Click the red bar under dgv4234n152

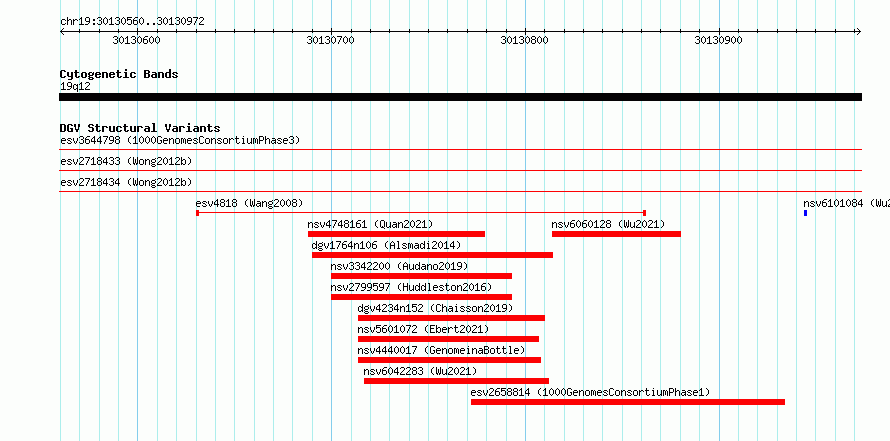pyautogui.click(x=451, y=318)
